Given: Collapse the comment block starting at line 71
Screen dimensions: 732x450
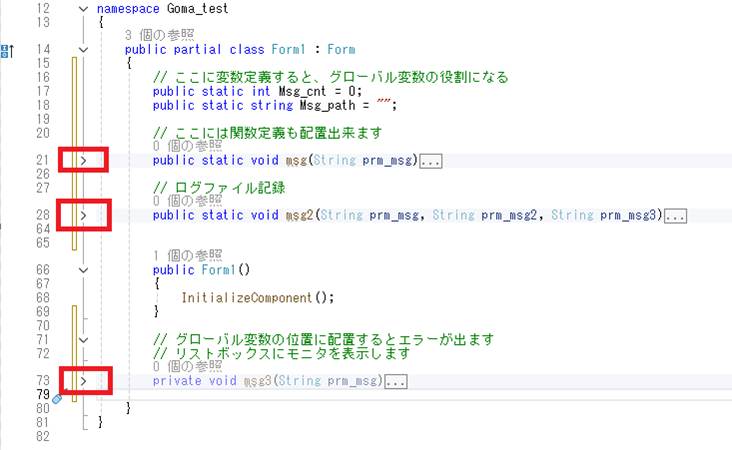Looking at the screenshot, I should coord(84,339).
